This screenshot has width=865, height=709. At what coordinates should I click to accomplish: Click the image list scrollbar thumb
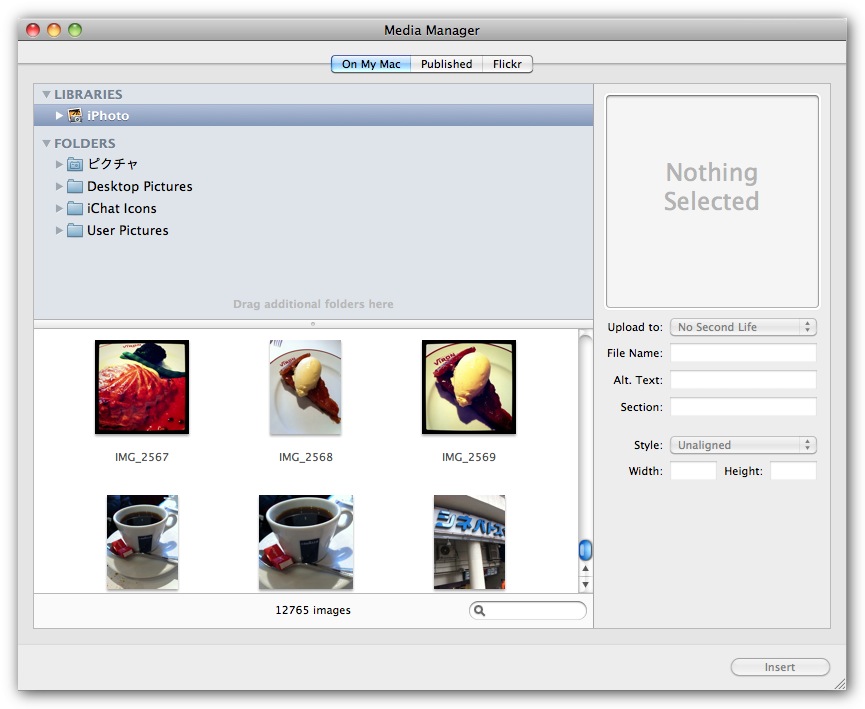coord(585,550)
